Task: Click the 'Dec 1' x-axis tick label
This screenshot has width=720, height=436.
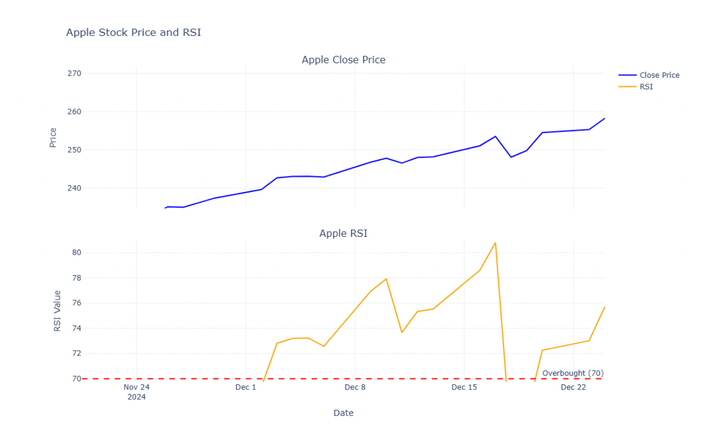Action: pyautogui.click(x=246, y=387)
